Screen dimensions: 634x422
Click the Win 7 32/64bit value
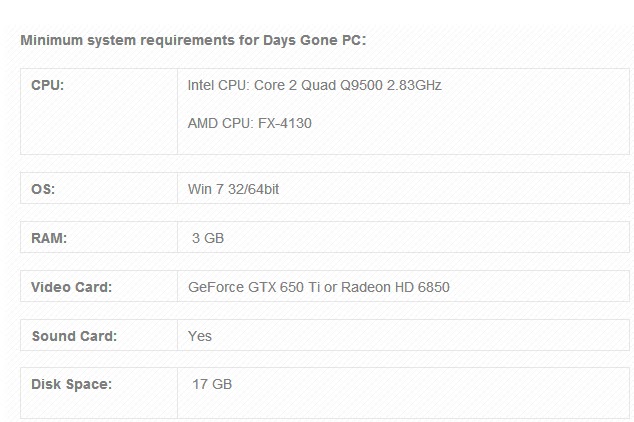pyautogui.click(x=233, y=189)
